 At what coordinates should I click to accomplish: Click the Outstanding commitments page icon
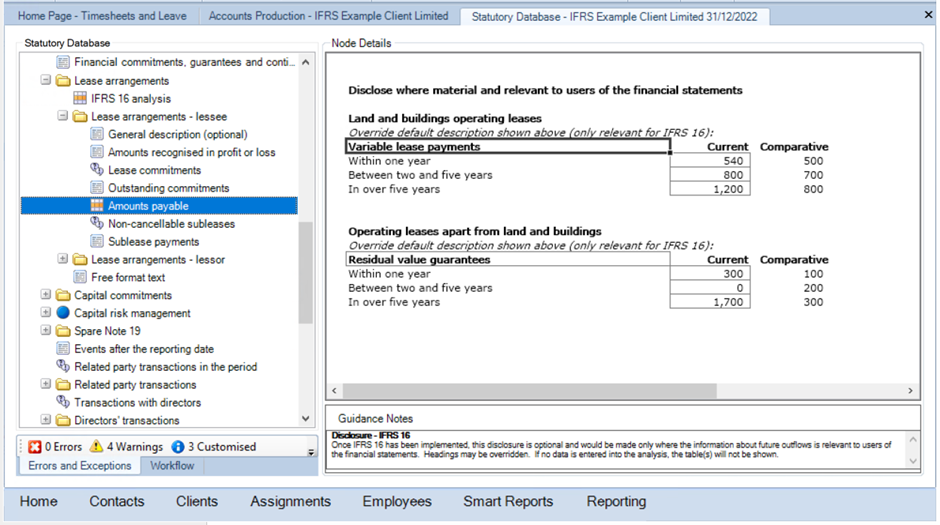[97, 188]
